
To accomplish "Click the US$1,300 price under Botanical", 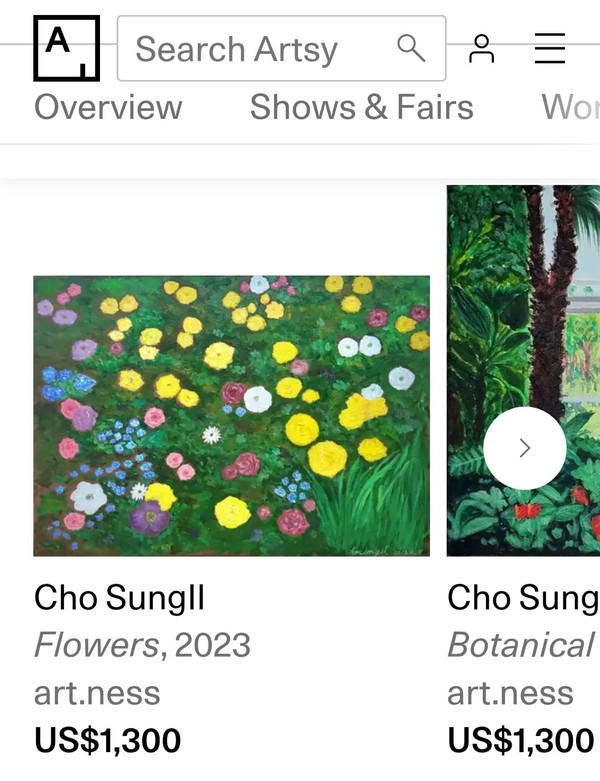I will tap(521, 740).
